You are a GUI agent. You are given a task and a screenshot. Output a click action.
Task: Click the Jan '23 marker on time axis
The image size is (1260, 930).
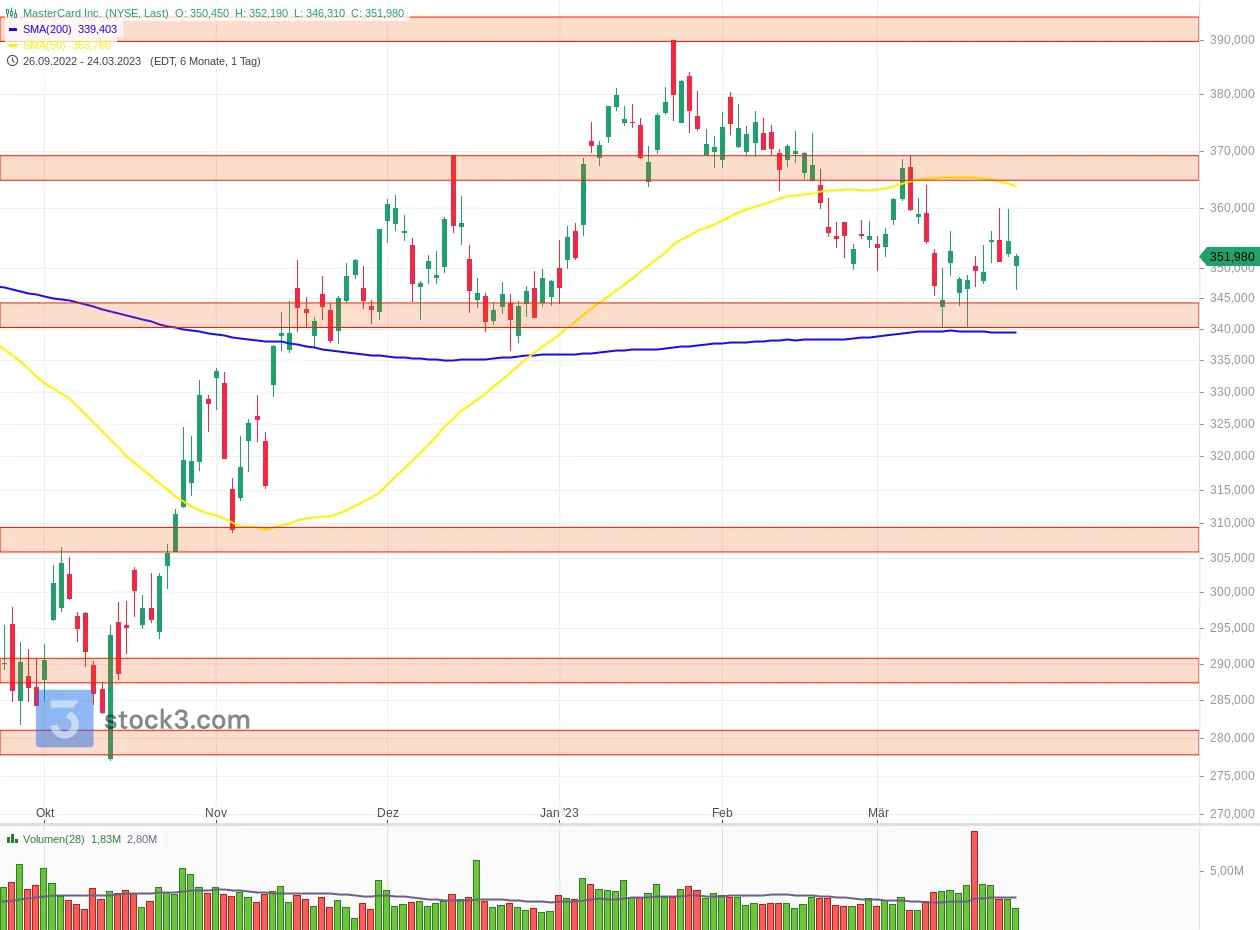(559, 813)
